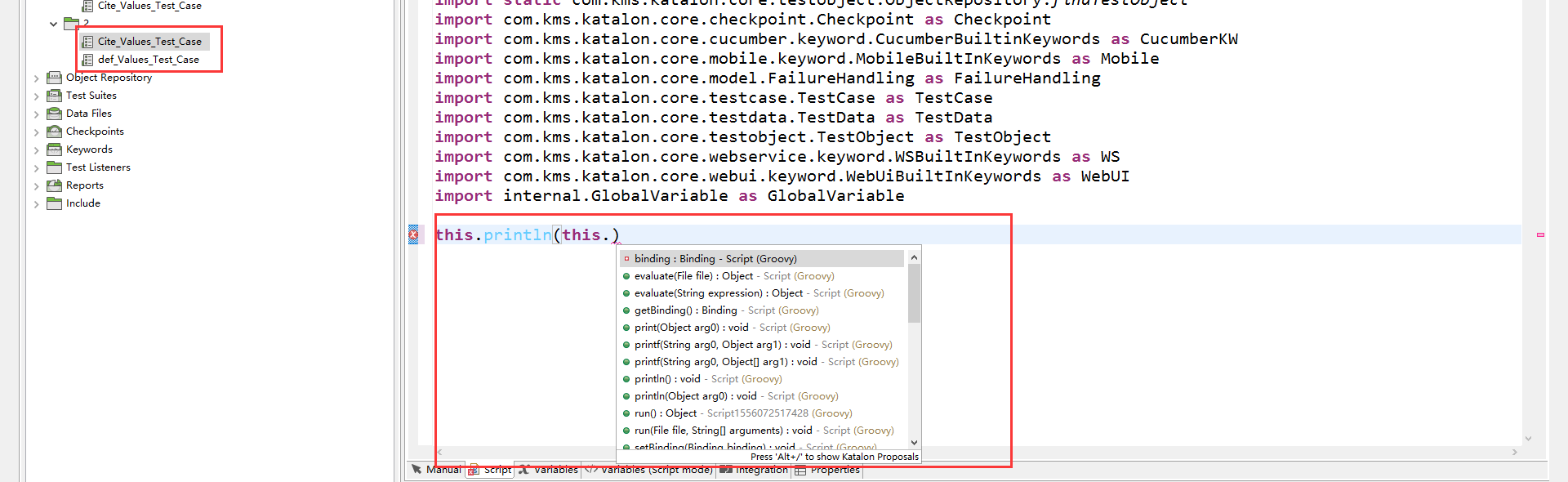Click the Object Repository folder icon
Viewport: 1568px width, 482px height.
pos(55,78)
